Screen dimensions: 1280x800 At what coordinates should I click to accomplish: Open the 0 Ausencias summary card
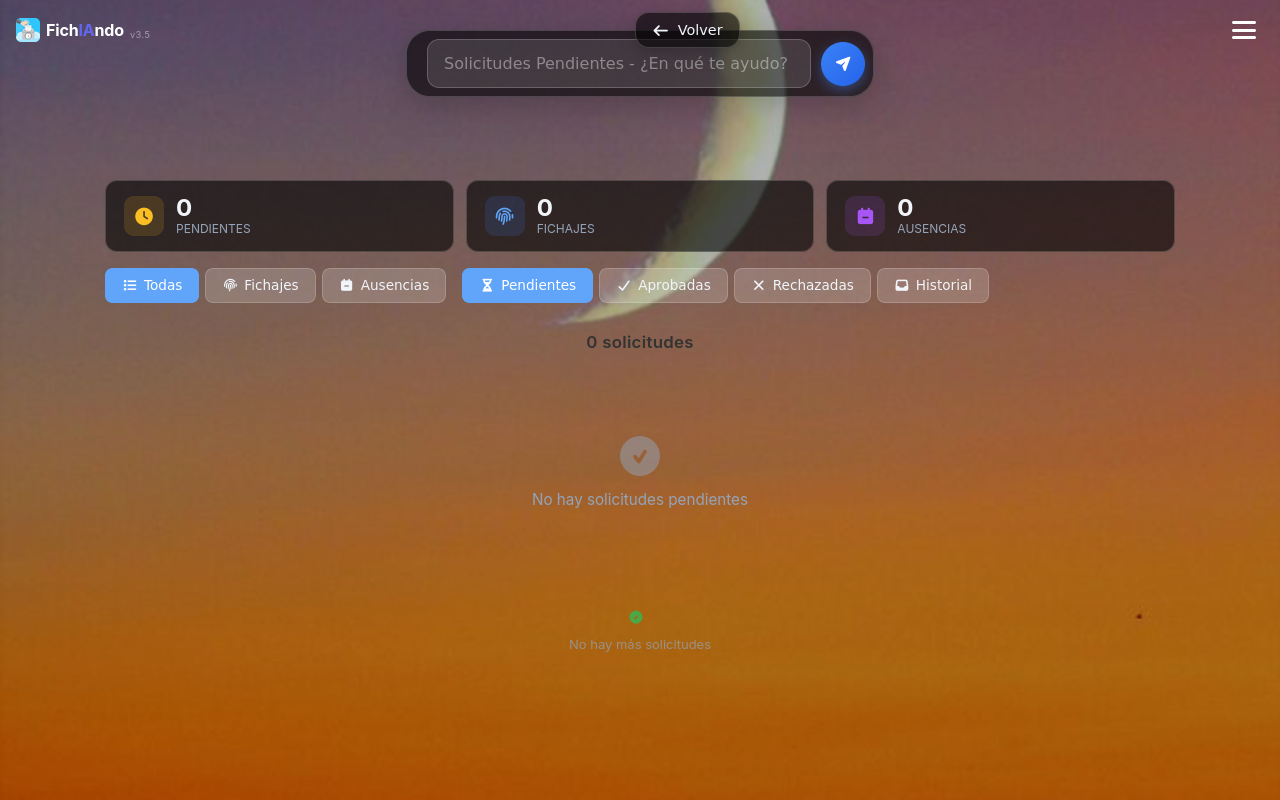pos(1000,216)
